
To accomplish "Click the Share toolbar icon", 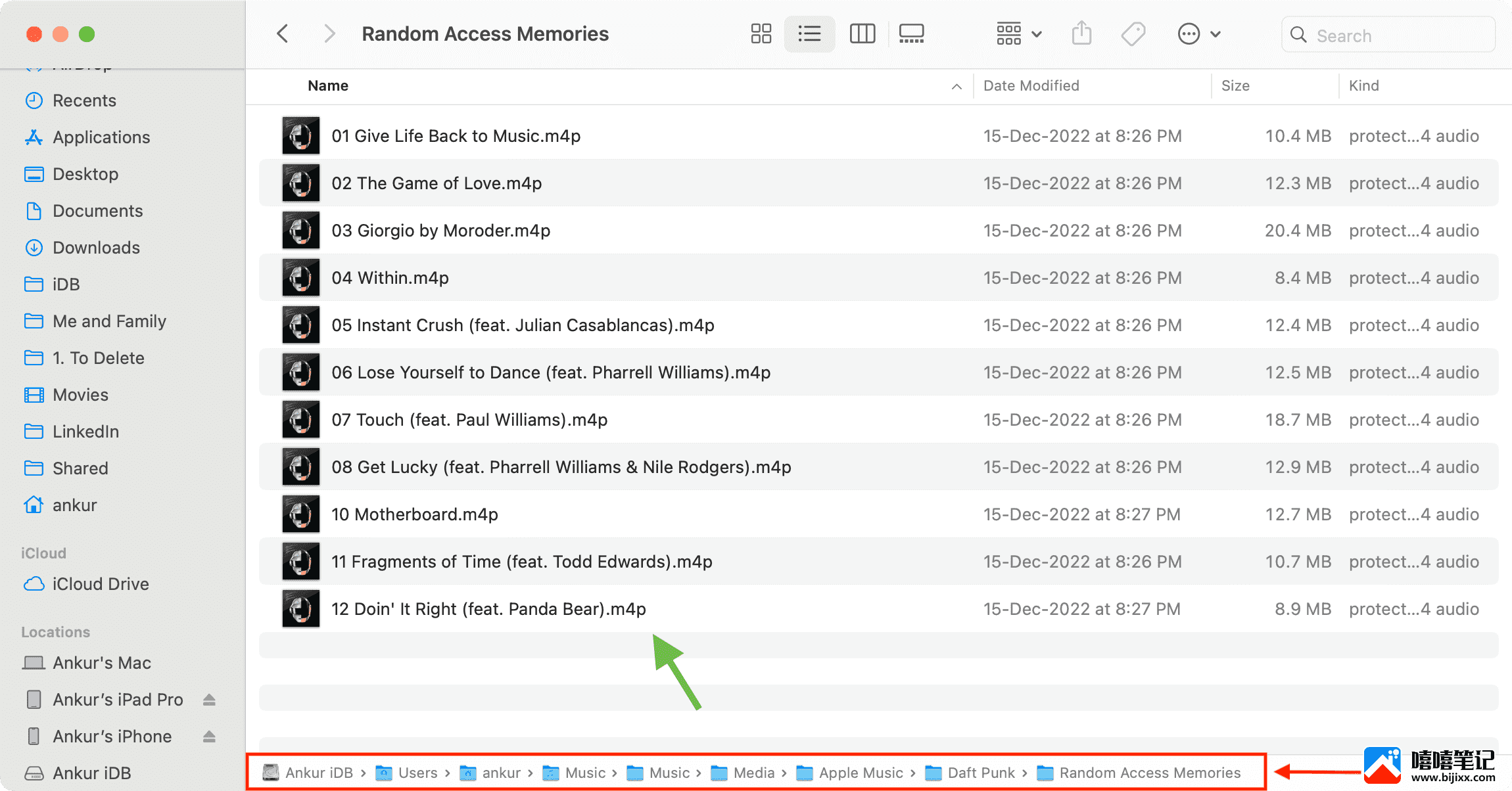I will coord(1081,34).
